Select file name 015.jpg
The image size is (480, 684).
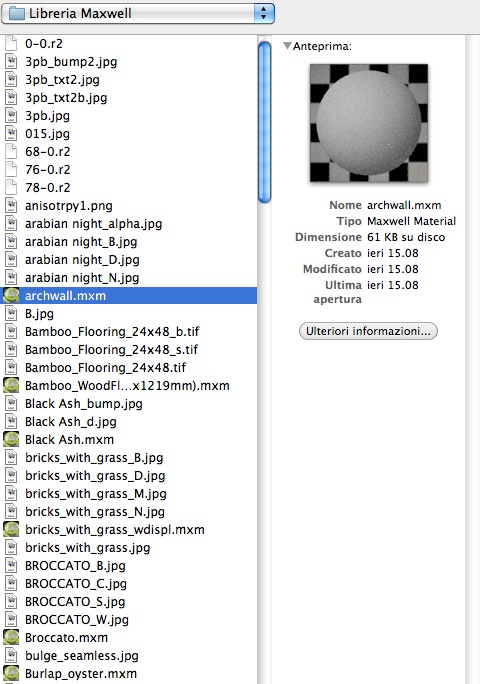click(47, 134)
